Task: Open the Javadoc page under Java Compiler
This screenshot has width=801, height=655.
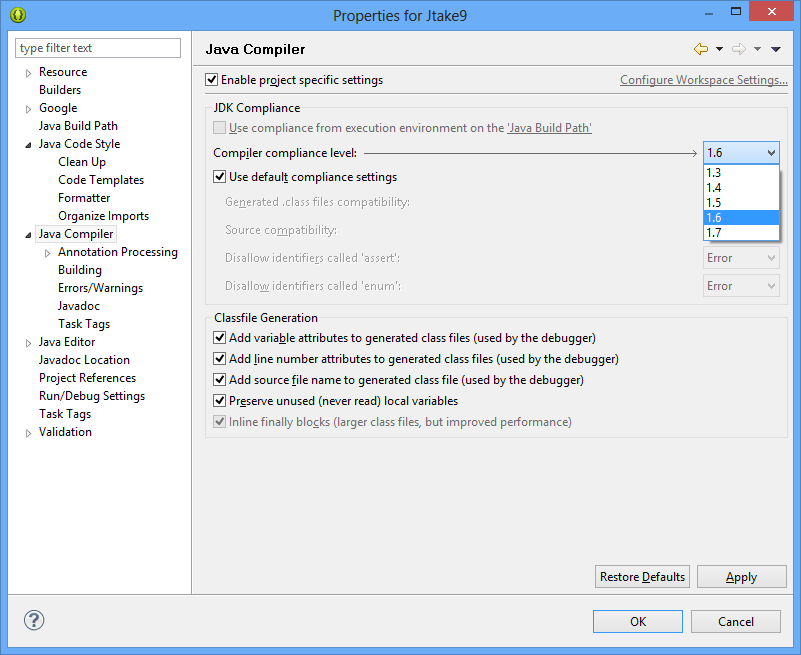Action: click(x=79, y=306)
